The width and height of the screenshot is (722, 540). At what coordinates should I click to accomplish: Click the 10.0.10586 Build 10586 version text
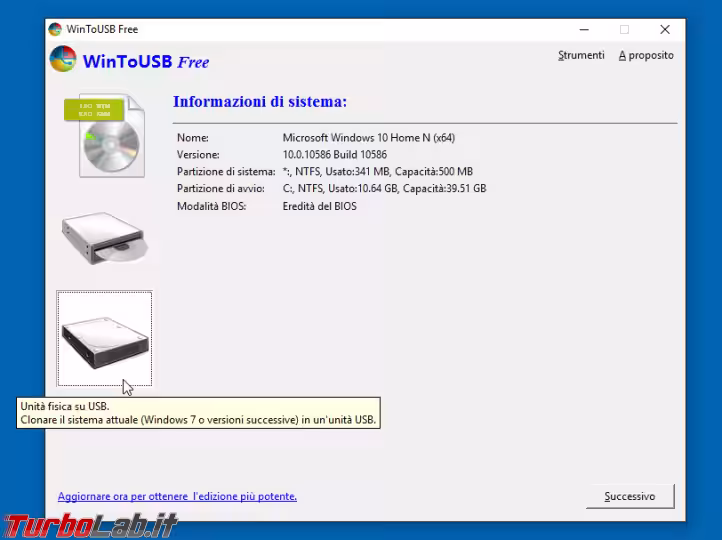tap(335, 155)
